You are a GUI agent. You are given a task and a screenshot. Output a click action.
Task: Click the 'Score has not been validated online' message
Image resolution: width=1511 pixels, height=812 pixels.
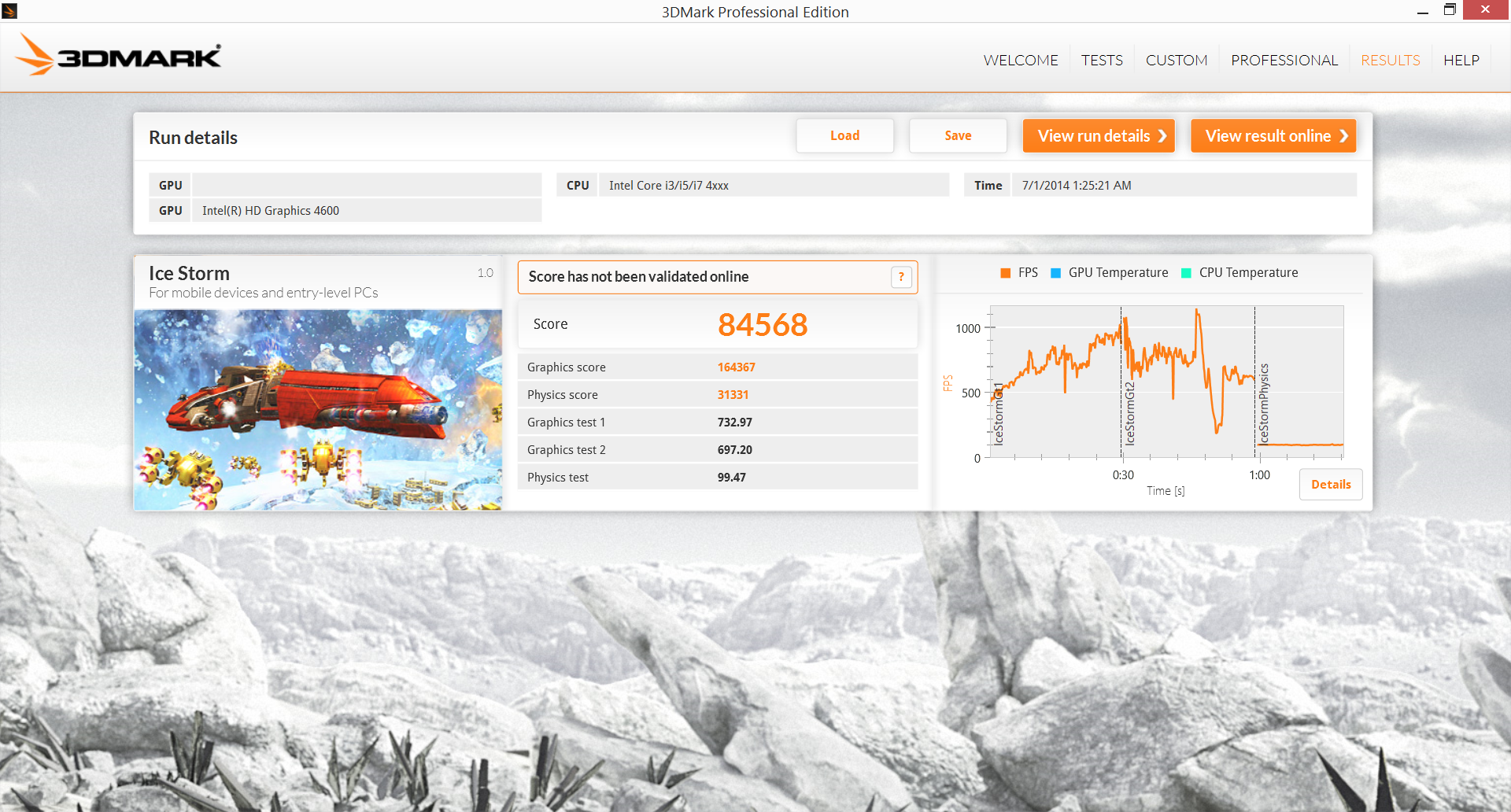[638, 277]
